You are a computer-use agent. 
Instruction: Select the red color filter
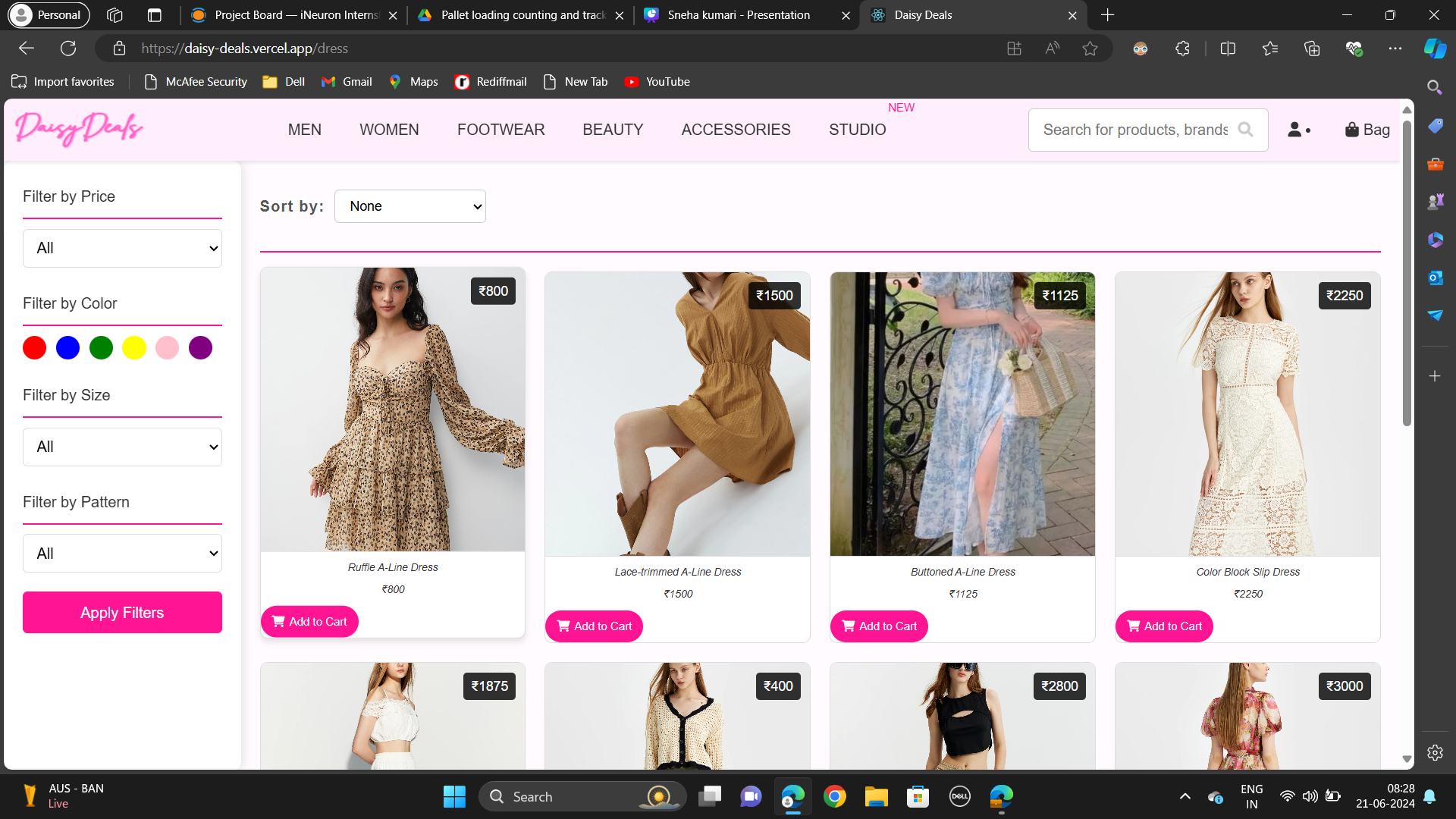pos(34,348)
